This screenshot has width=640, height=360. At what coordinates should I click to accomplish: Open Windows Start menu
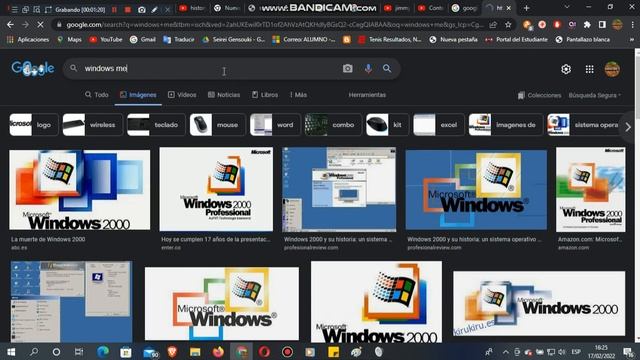click(x=11, y=352)
